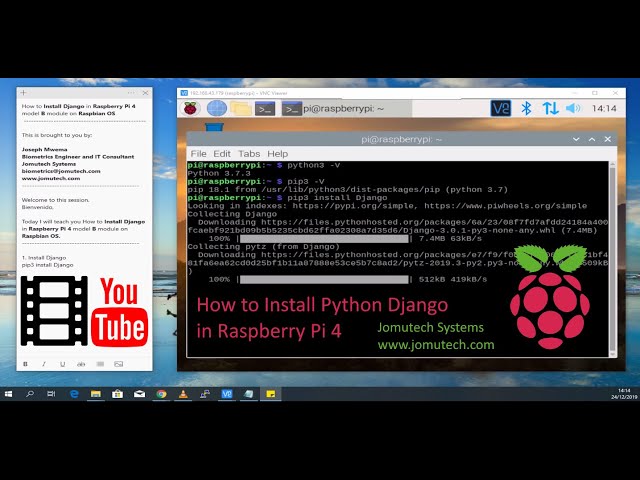Insert an image into the sticky note
Image resolution: width=640 pixels, height=480 pixels.
click(x=118, y=364)
